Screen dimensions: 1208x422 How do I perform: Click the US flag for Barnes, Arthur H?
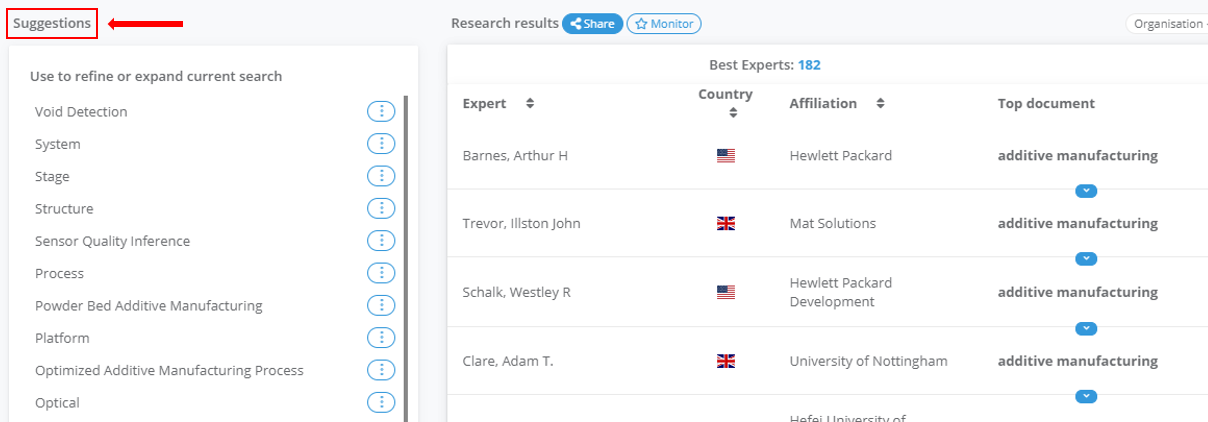726,156
